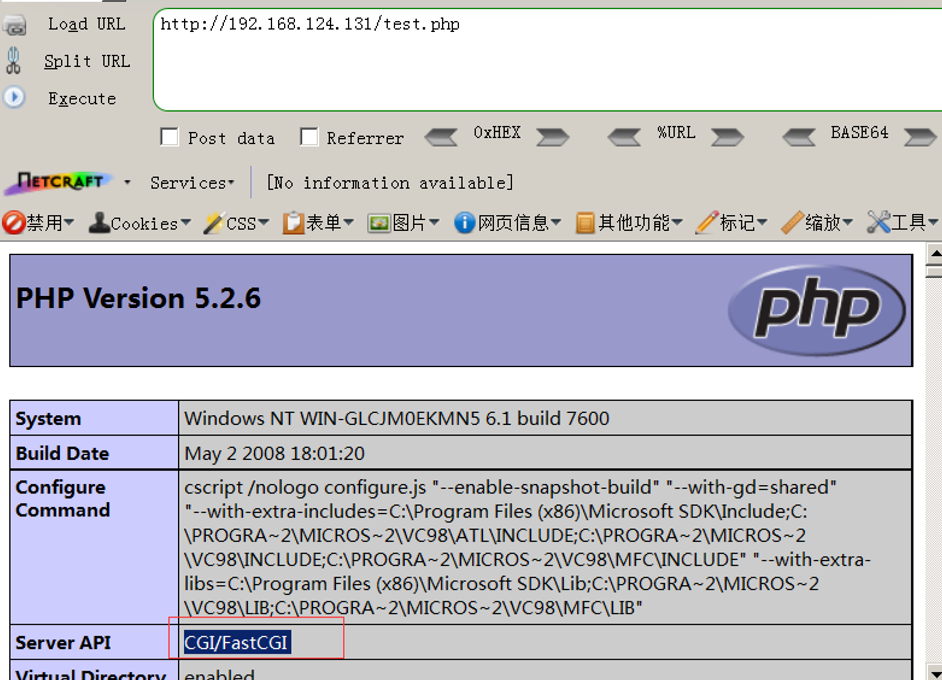Click the Server API row label

63,643
